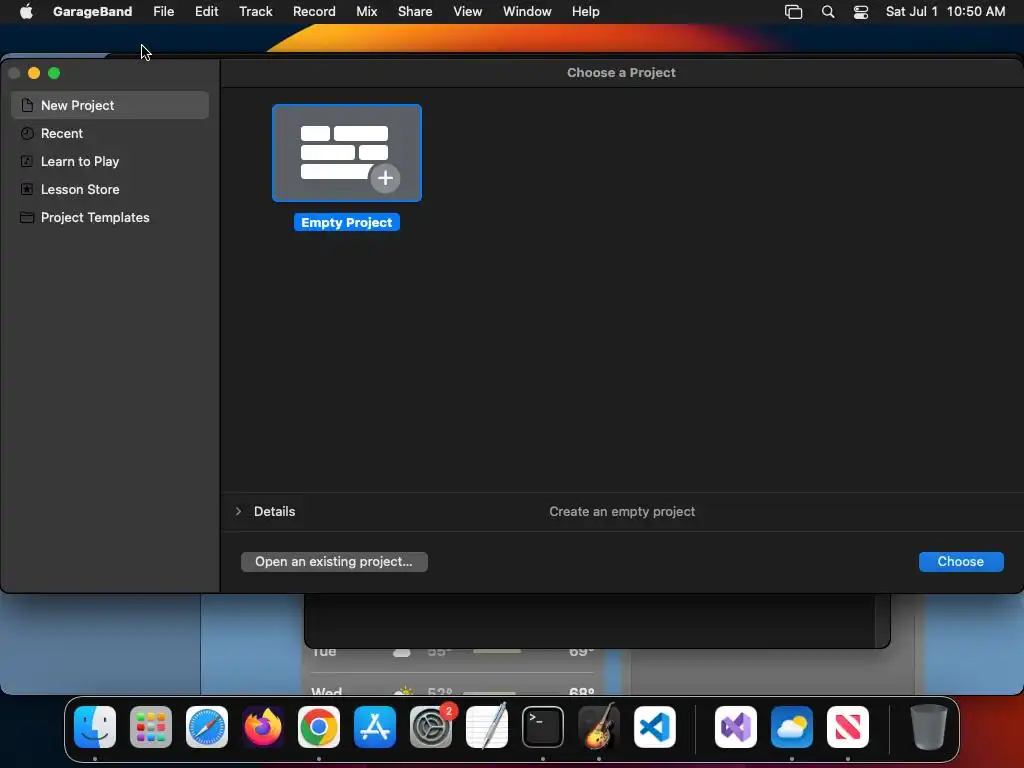Open System Settings from the Dock

point(431,727)
